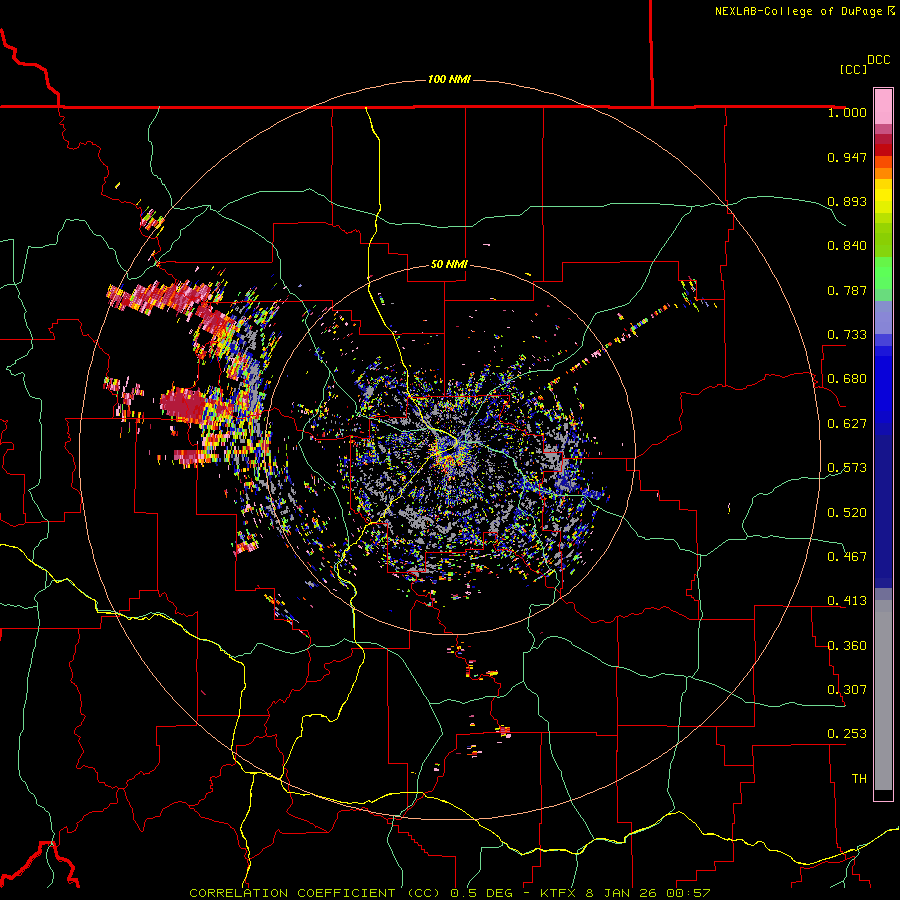
Task: Pick the lavender segment of the color bar
Action: click(x=883, y=318)
